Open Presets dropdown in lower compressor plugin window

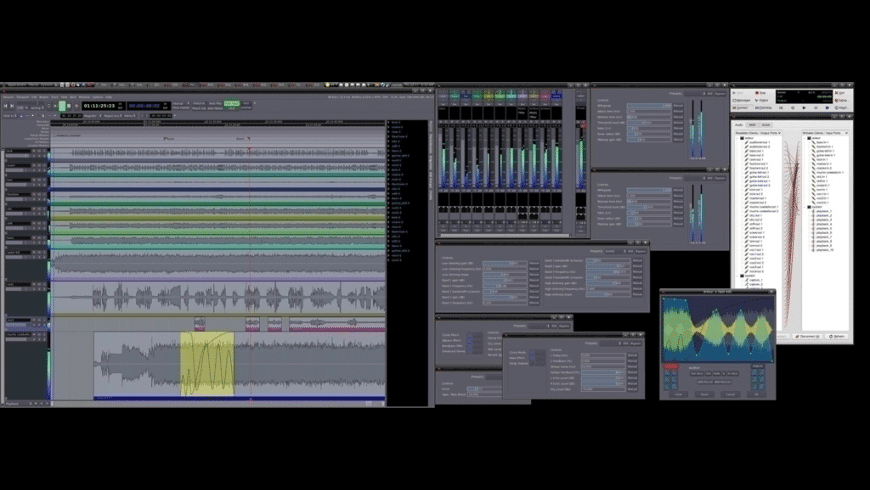[694, 178]
